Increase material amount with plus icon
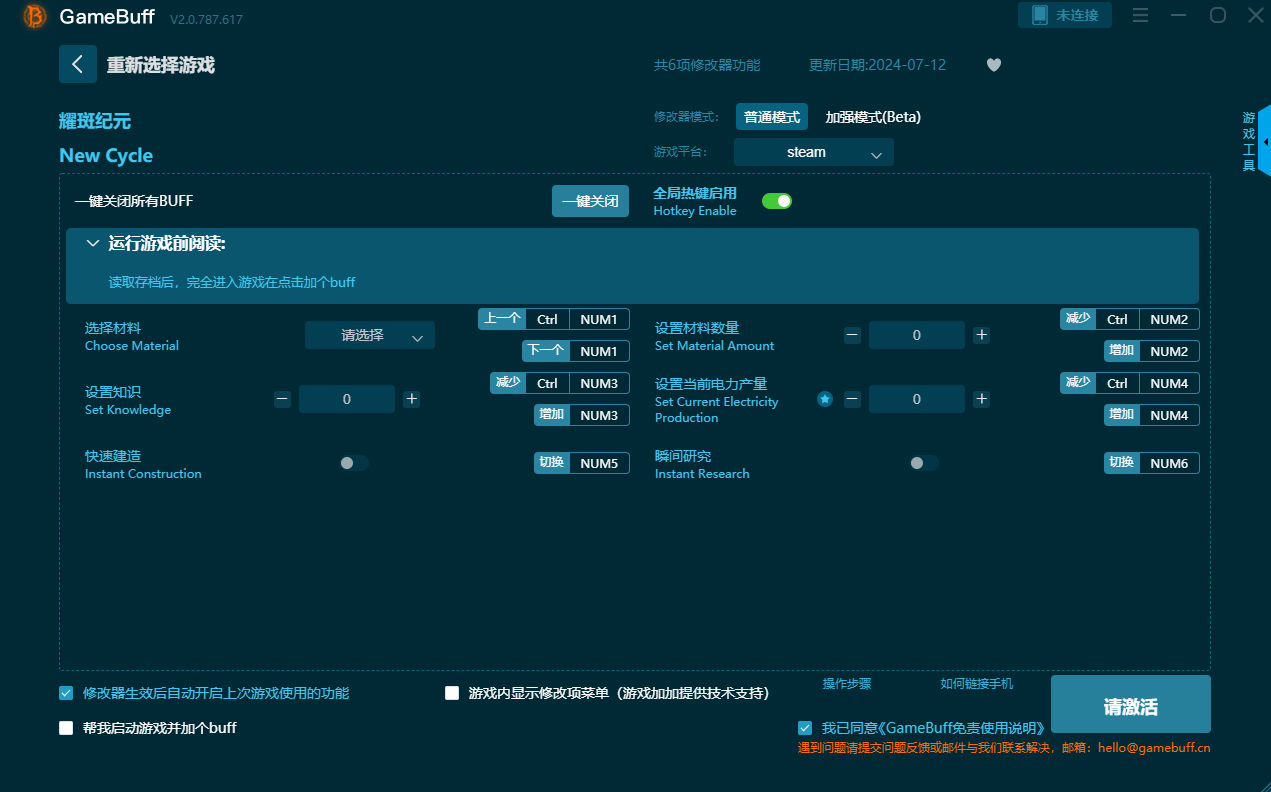Screen dimensions: 1271x792 [x=982, y=336]
